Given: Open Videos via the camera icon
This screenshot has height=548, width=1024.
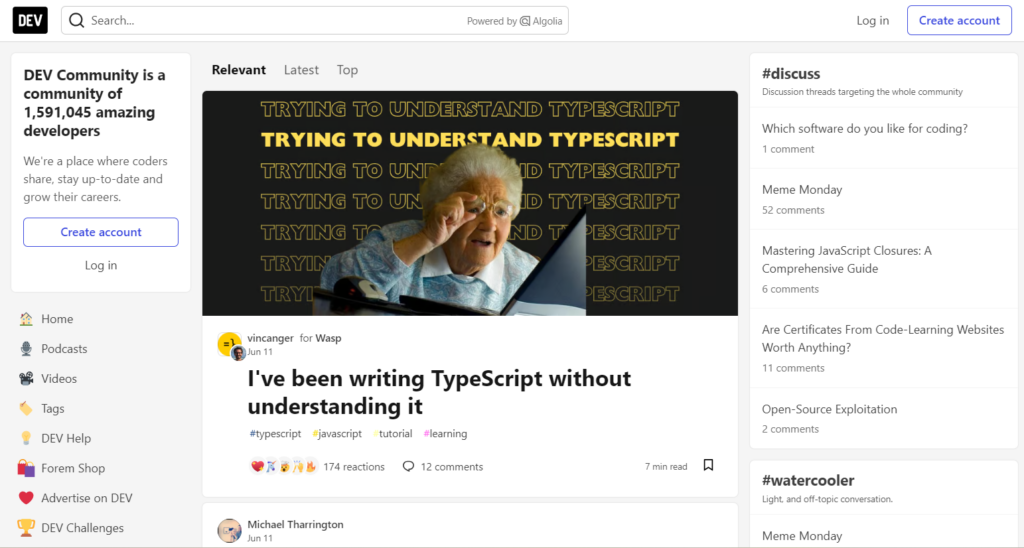Looking at the screenshot, I should point(26,379).
